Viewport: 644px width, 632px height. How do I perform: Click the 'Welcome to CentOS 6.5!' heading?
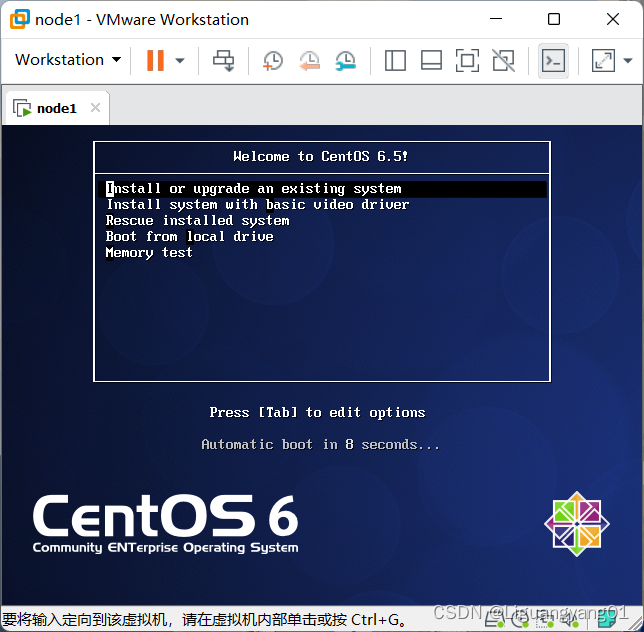click(320, 156)
